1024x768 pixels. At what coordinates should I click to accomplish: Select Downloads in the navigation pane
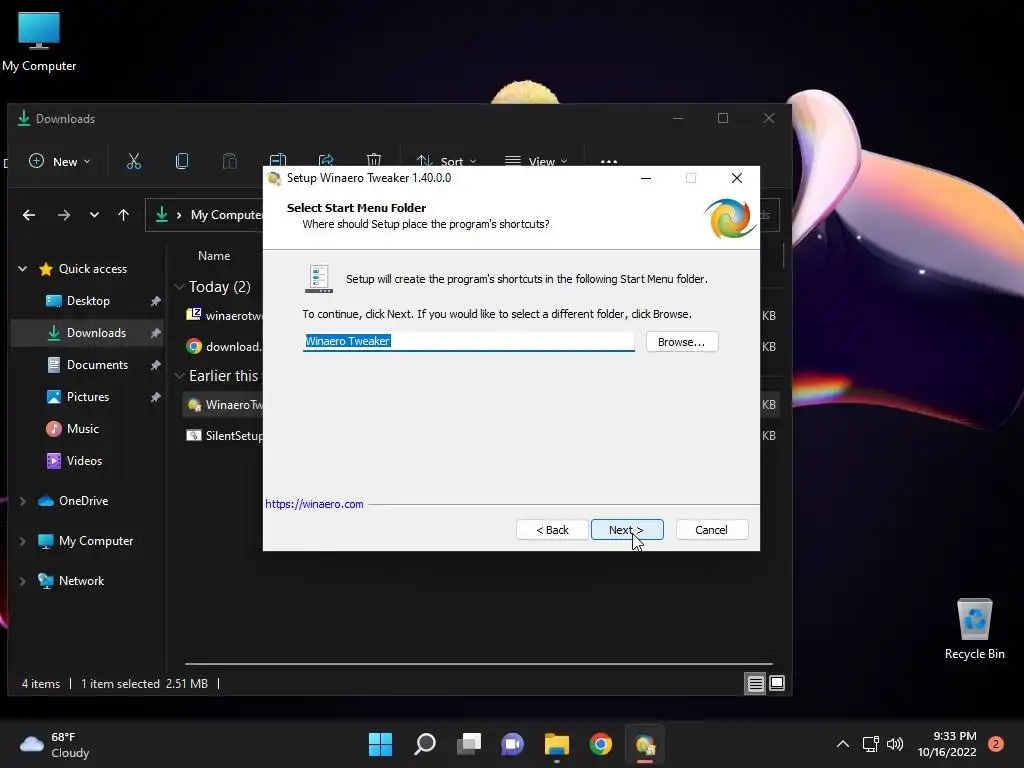pyautogui.click(x=88, y=333)
